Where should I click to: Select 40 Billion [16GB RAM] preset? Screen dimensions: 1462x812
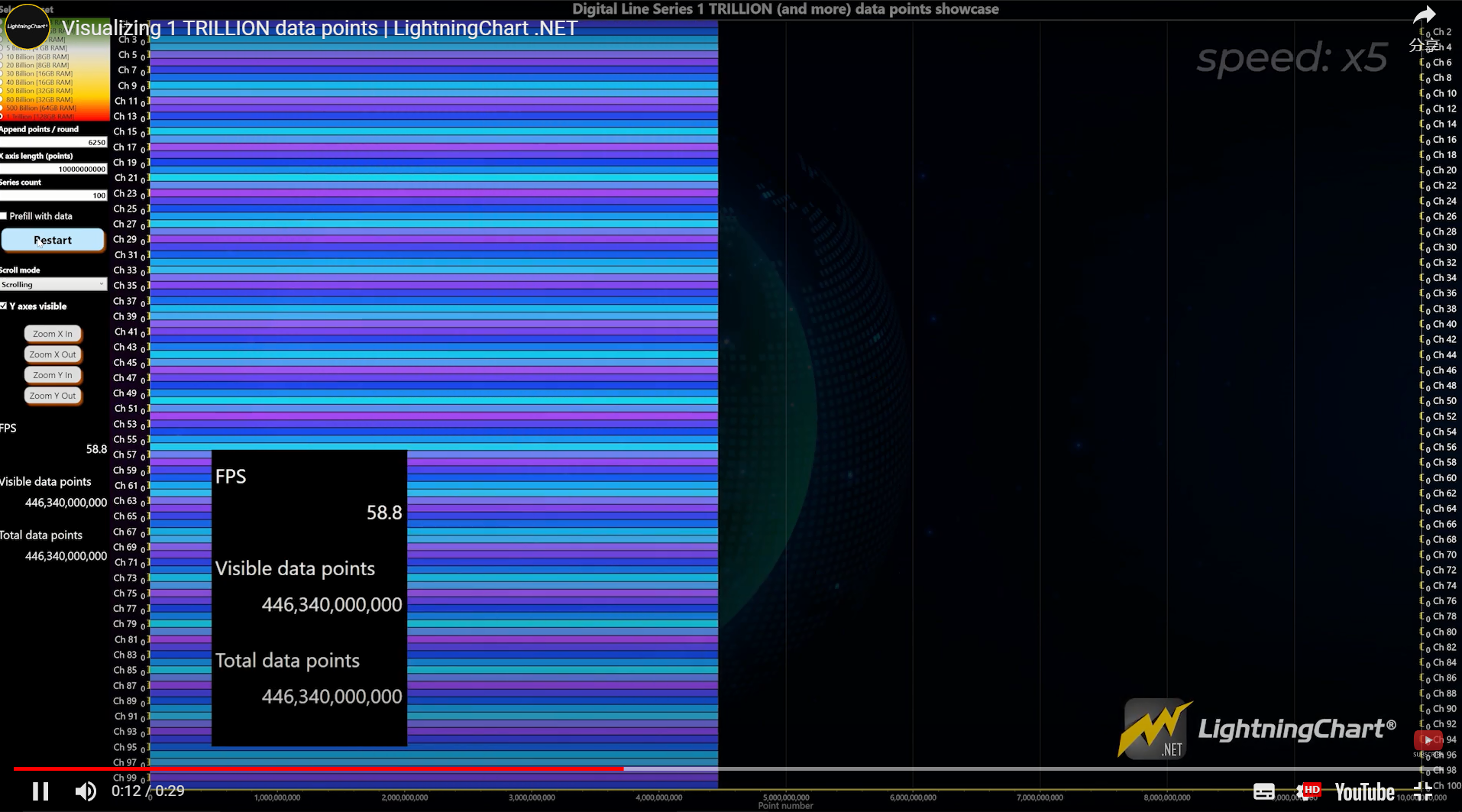point(39,82)
